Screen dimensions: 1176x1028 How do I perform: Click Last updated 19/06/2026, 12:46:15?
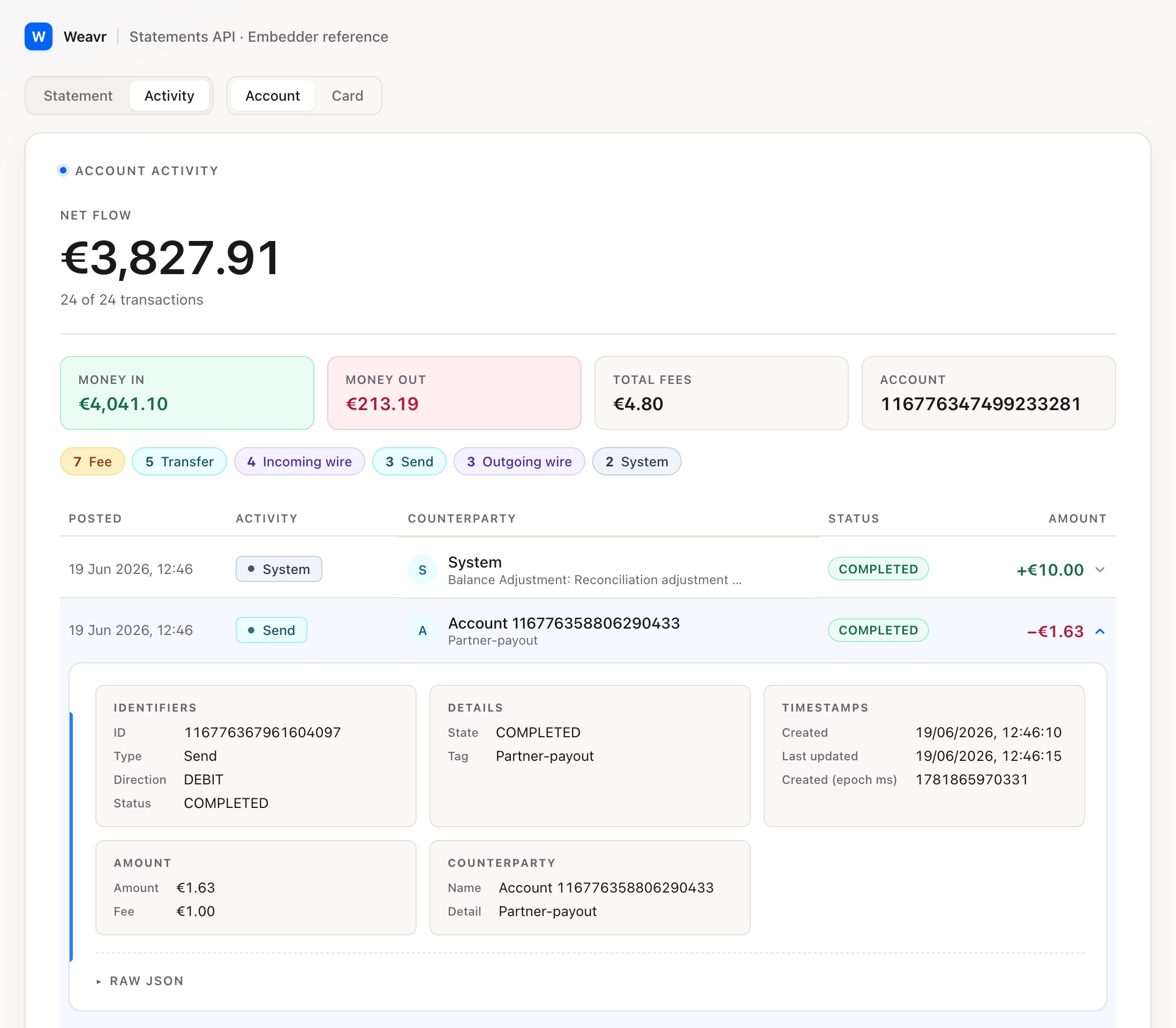(989, 756)
